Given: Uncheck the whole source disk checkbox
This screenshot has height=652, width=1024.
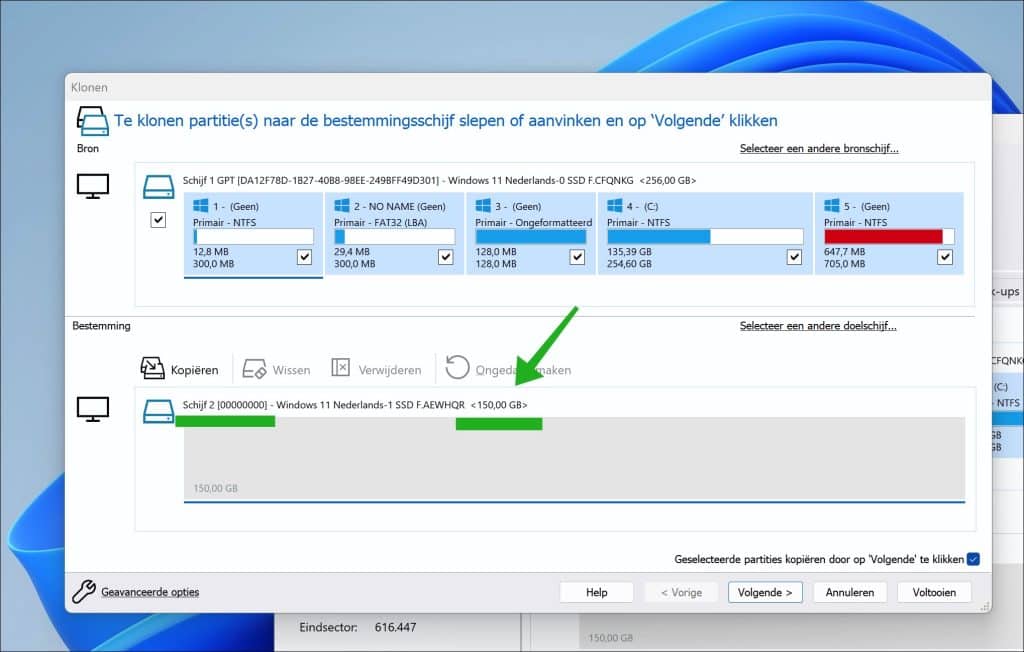Looking at the screenshot, I should click(x=158, y=220).
